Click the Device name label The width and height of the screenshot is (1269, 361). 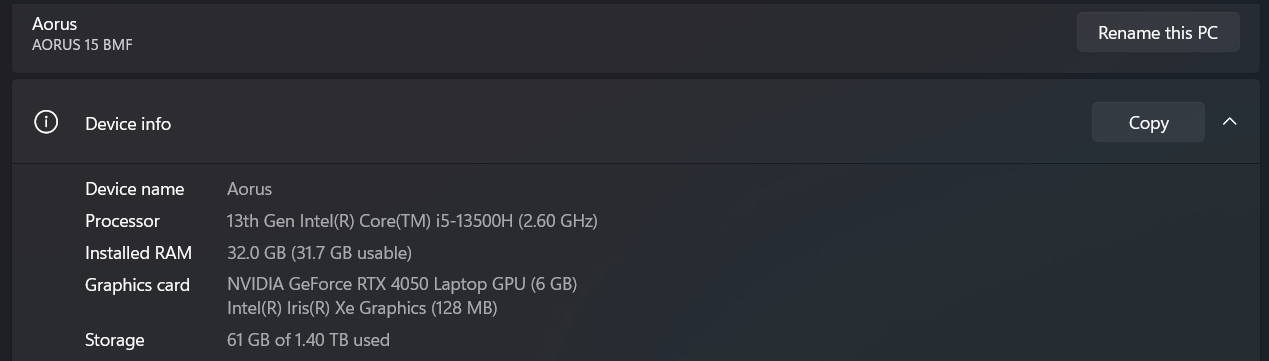pyautogui.click(x=134, y=189)
